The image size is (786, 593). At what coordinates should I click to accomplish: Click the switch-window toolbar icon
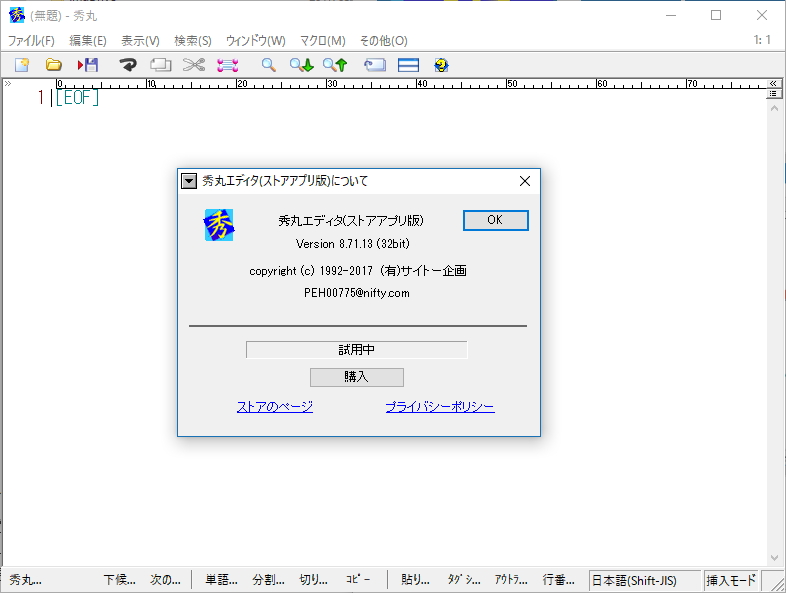[x=375, y=65]
